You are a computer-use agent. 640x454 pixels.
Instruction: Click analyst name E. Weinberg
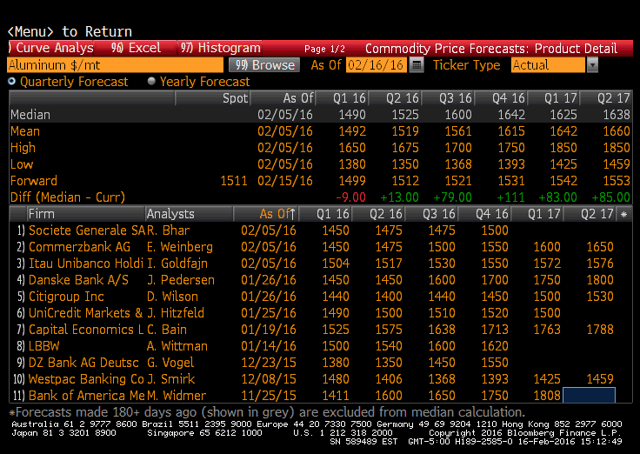click(x=180, y=247)
